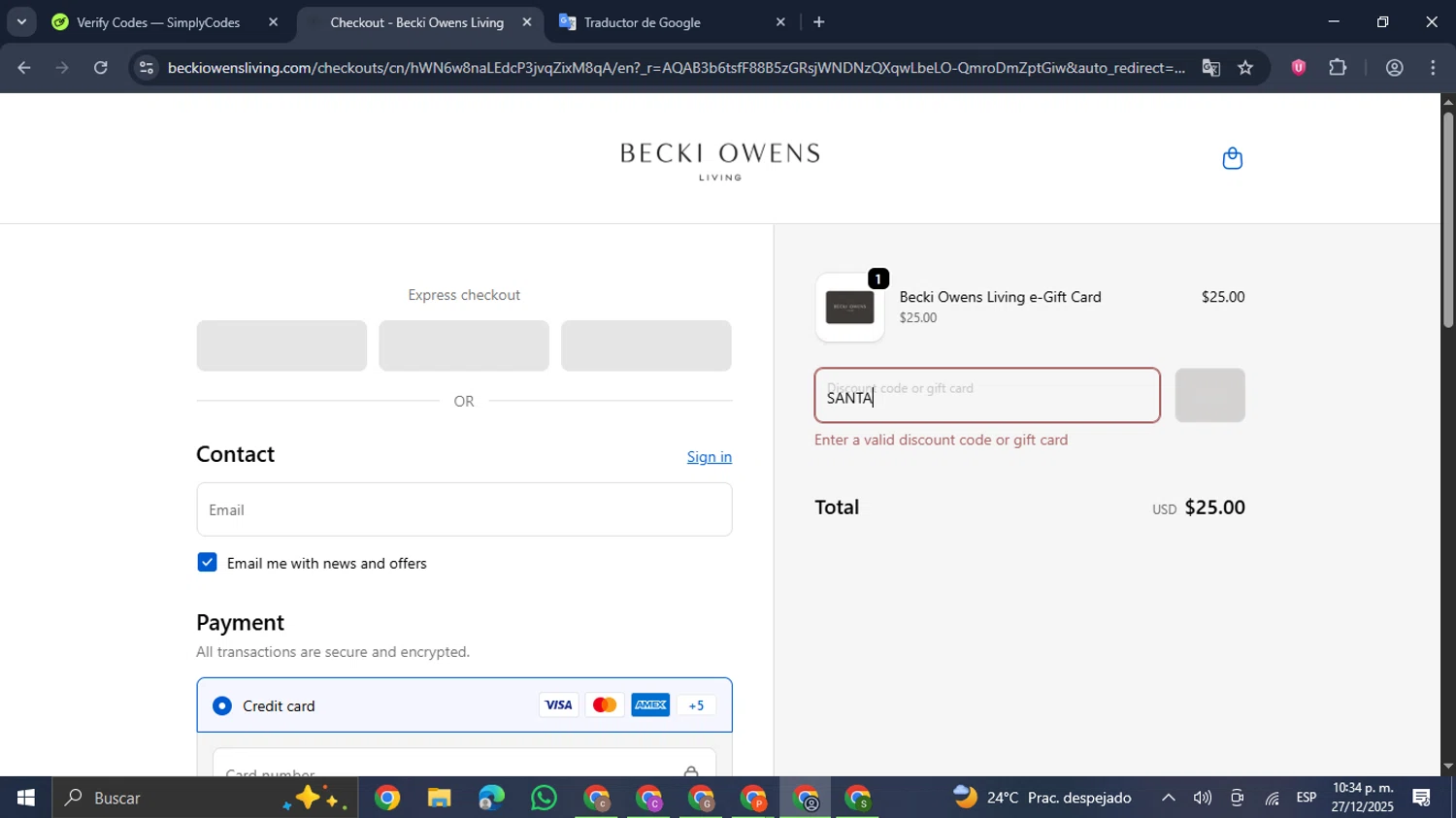Open the volume control tray icon

click(1203, 798)
